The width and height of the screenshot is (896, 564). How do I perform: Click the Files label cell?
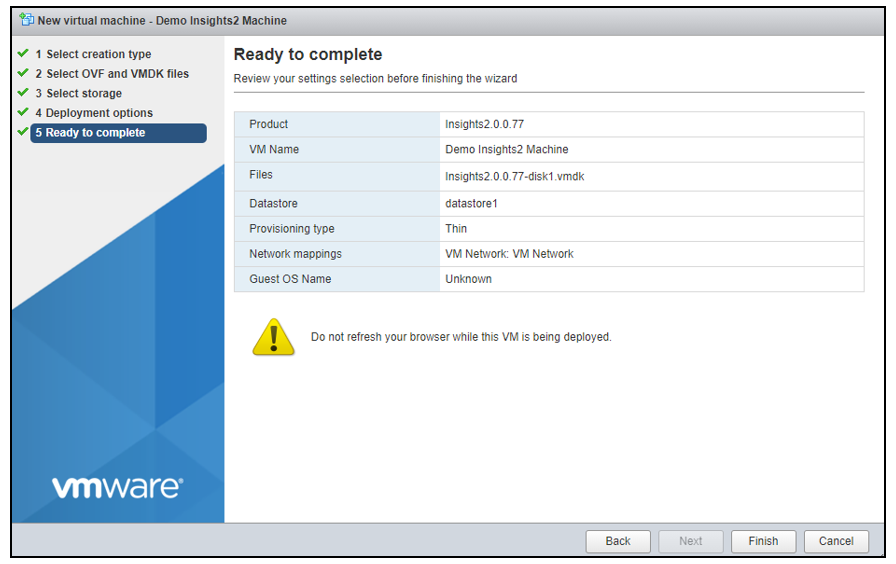337,176
